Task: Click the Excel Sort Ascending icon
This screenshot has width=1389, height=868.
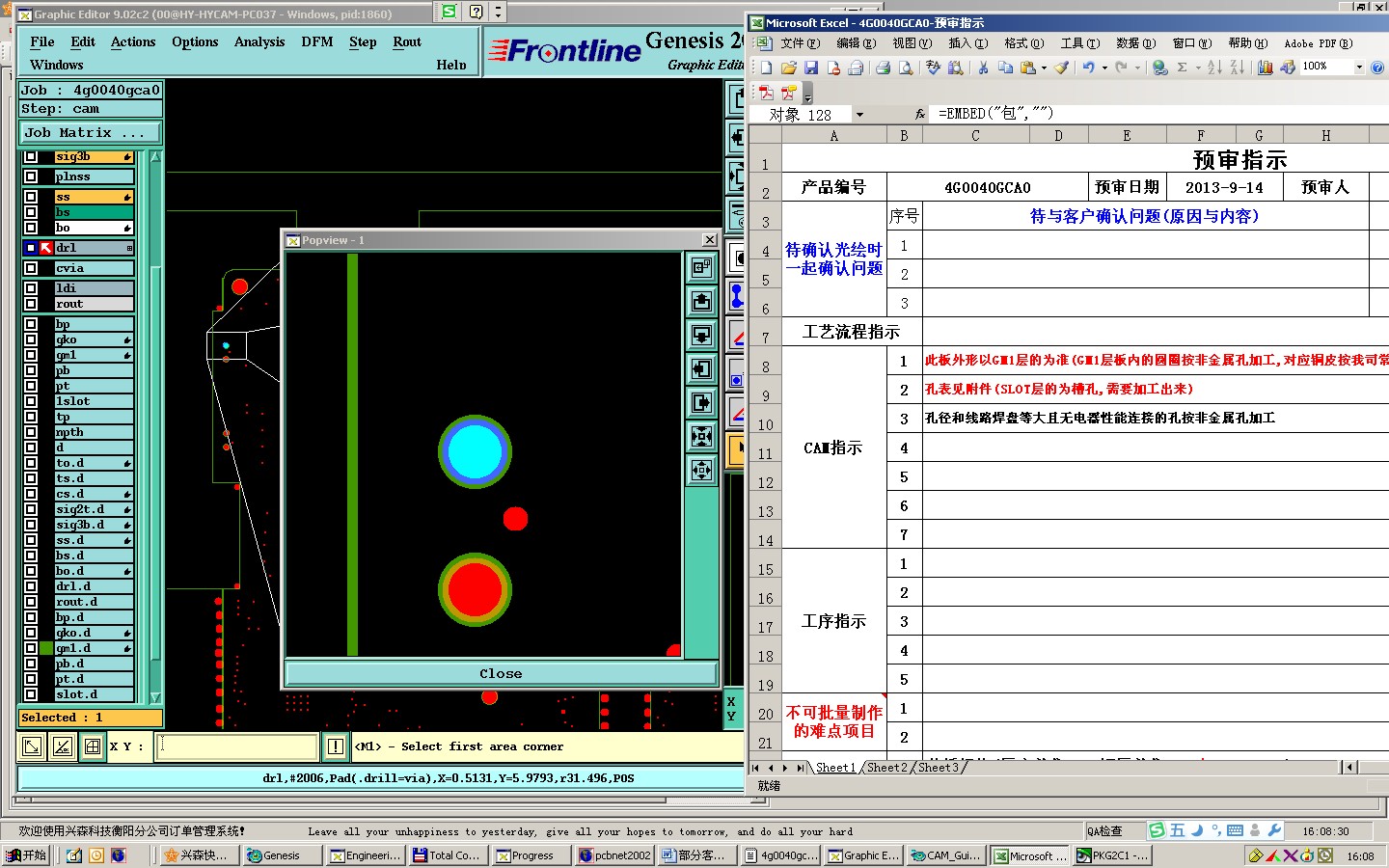Action: [1214, 68]
